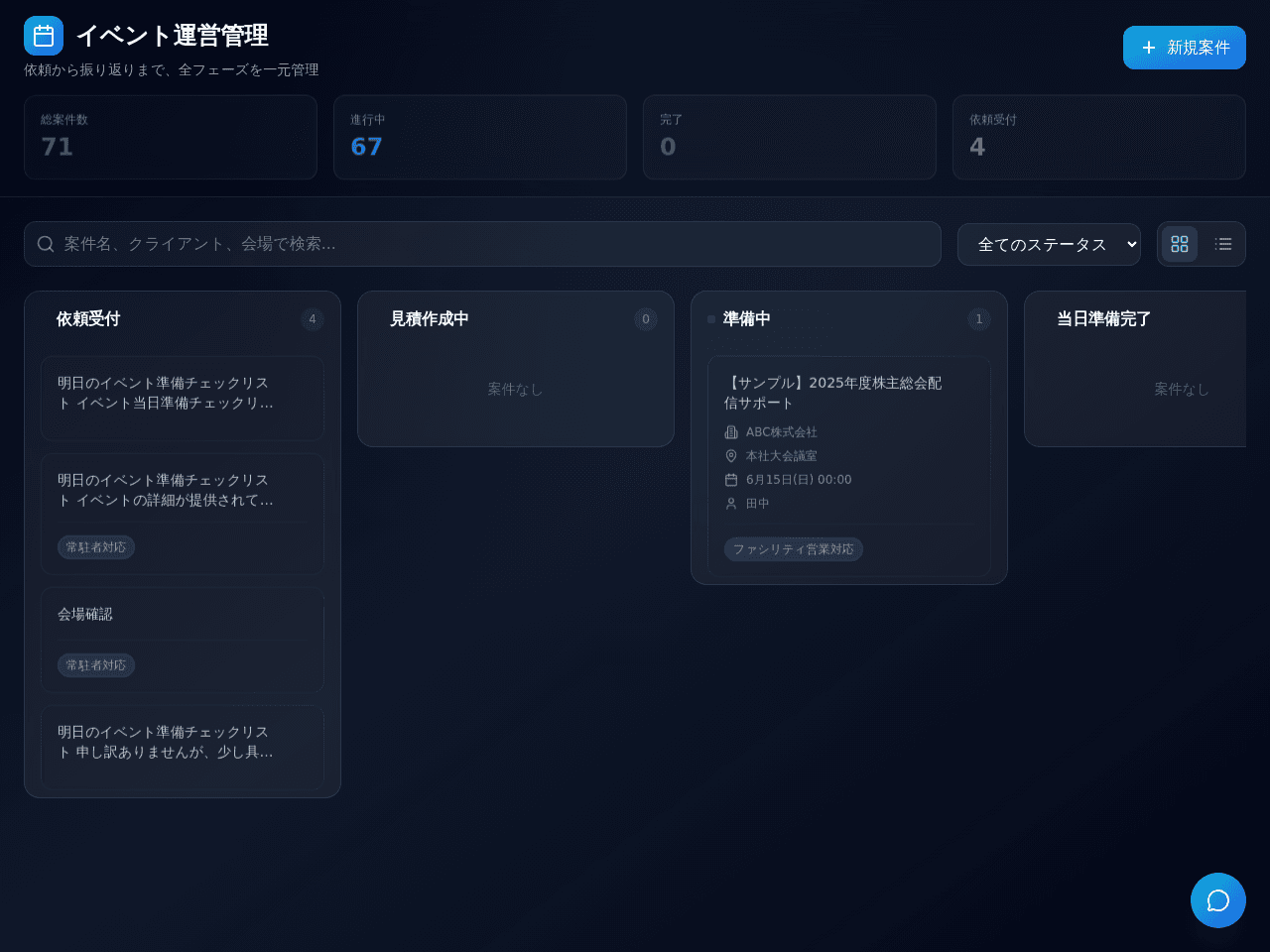The image size is (1270, 952).
Task: Click 案件なし in the 当日準備完了 column
Action: [x=1182, y=390]
